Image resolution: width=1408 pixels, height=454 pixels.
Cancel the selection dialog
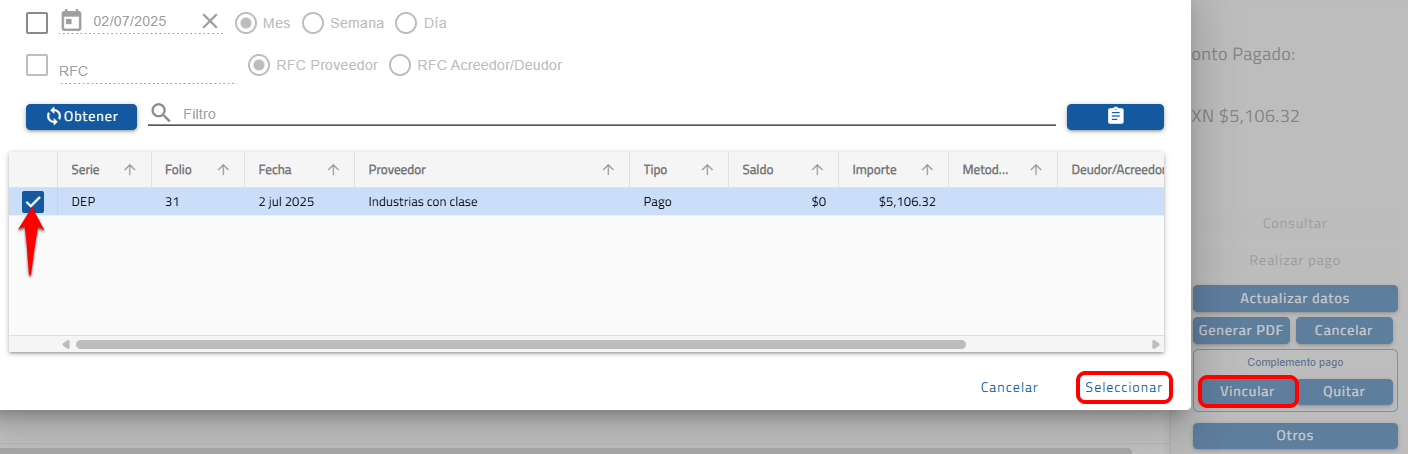coord(1009,387)
